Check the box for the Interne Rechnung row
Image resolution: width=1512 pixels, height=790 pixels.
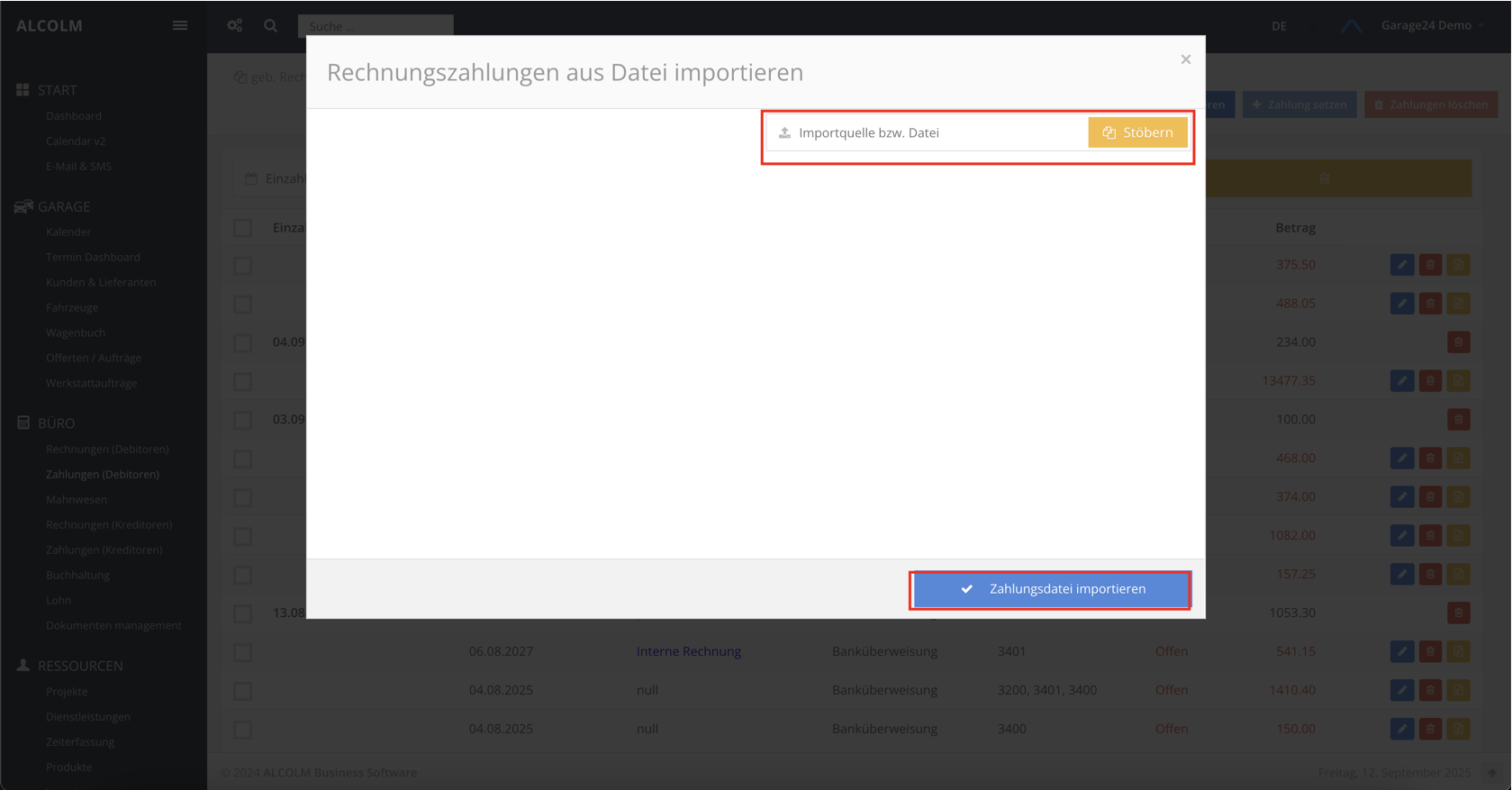coord(243,652)
